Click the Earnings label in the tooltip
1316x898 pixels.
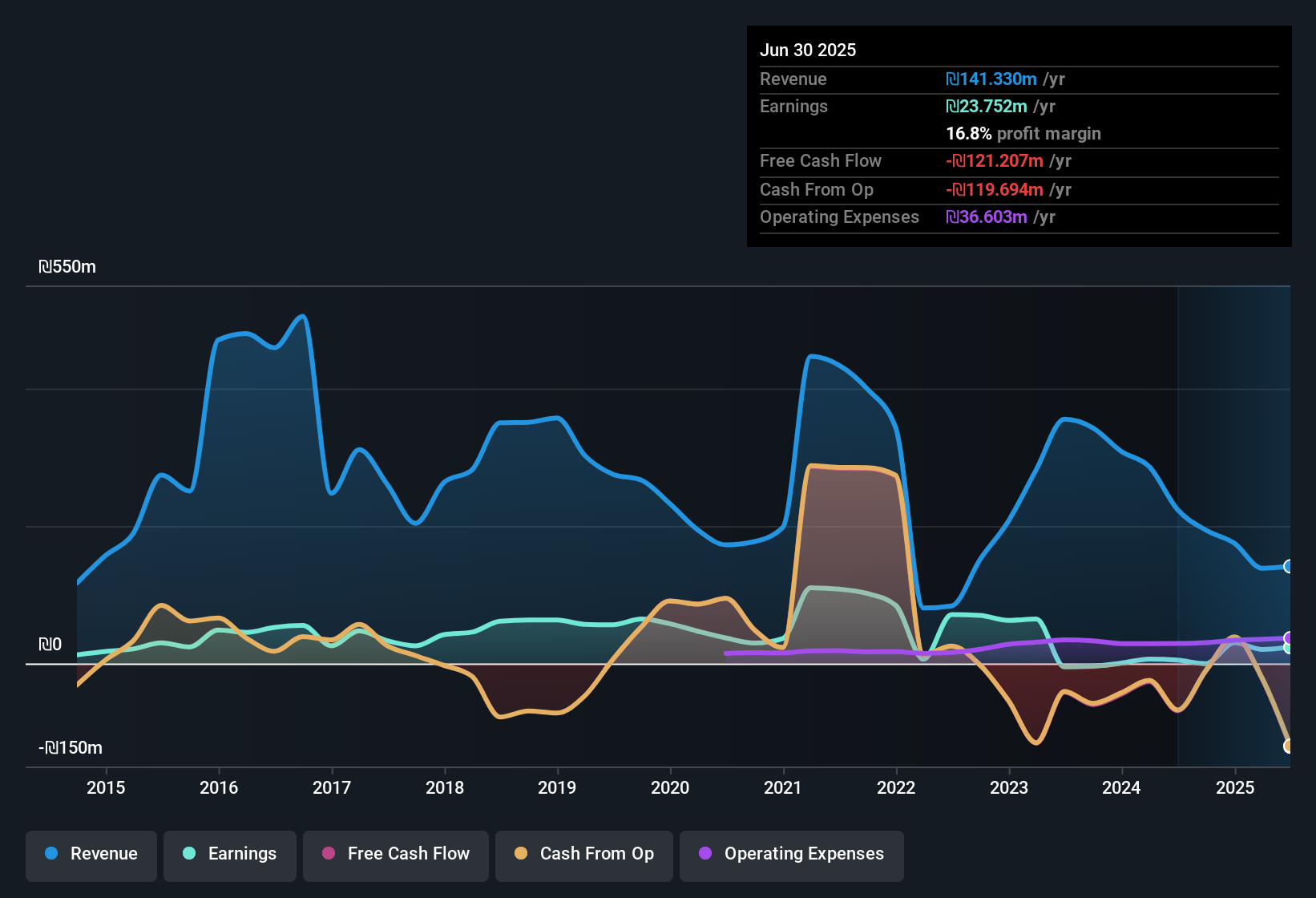(x=793, y=106)
